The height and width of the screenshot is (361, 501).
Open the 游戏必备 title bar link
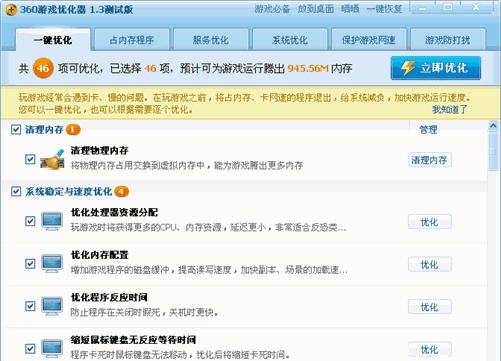[x=272, y=9]
